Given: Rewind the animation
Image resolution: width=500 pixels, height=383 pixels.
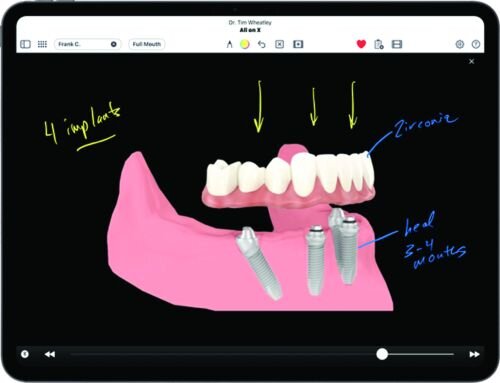Looking at the screenshot, I should tap(50, 354).
